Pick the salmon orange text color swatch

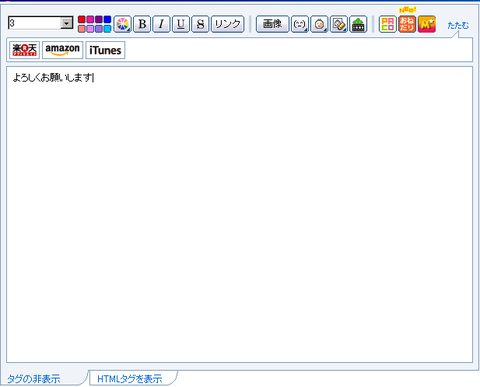pyautogui.click(x=82, y=29)
